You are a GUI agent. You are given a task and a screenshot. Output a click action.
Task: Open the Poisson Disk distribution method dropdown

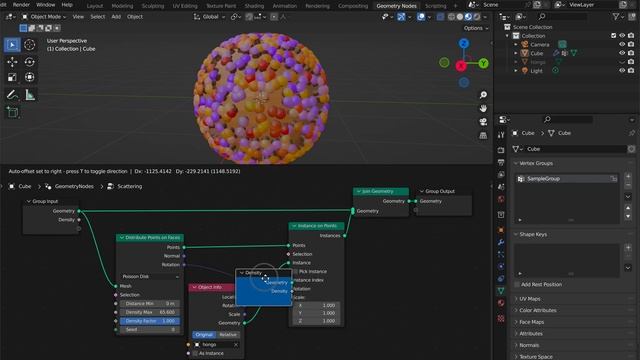(150, 276)
